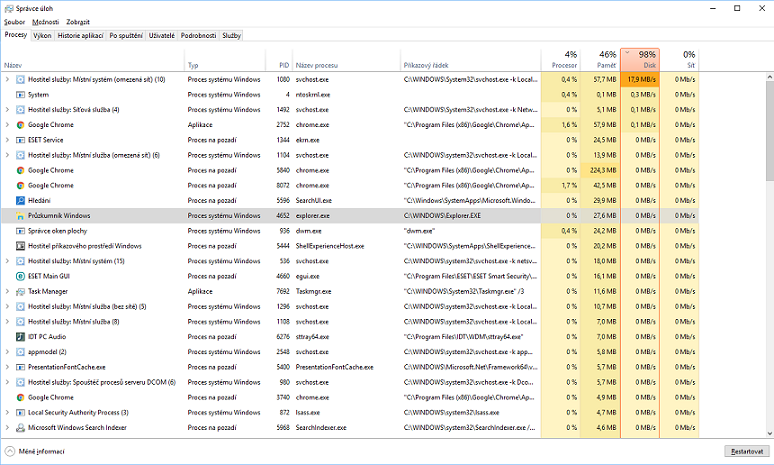
Task: Switch to the Výkon tab
Action: tap(42, 35)
